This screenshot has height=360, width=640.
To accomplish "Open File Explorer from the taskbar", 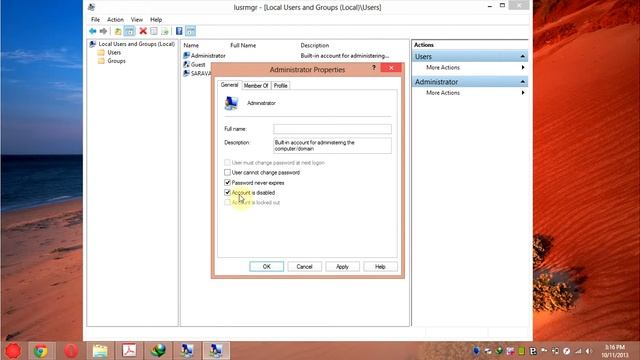I will pyautogui.click(x=100, y=351).
